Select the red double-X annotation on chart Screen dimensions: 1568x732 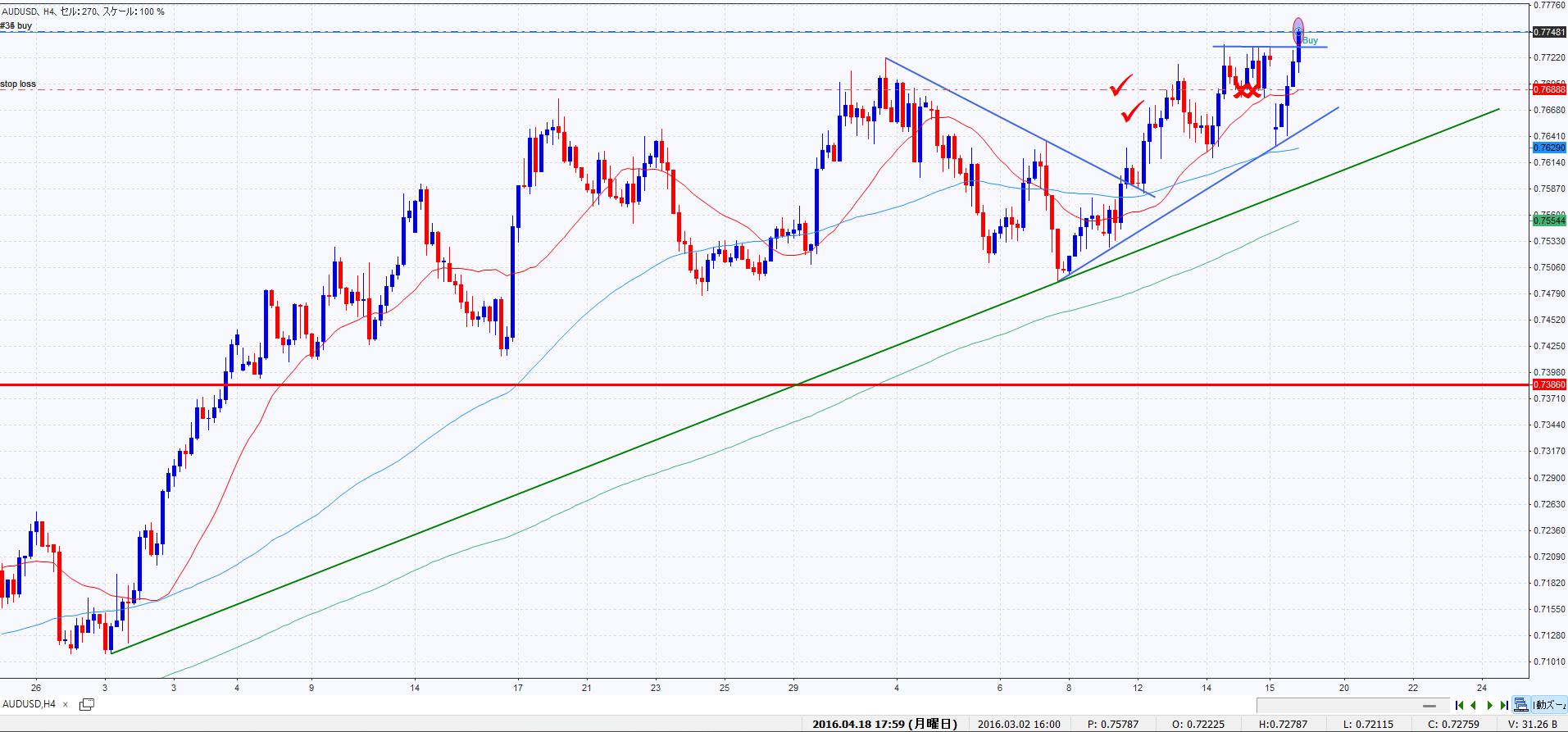tap(1247, 89)
